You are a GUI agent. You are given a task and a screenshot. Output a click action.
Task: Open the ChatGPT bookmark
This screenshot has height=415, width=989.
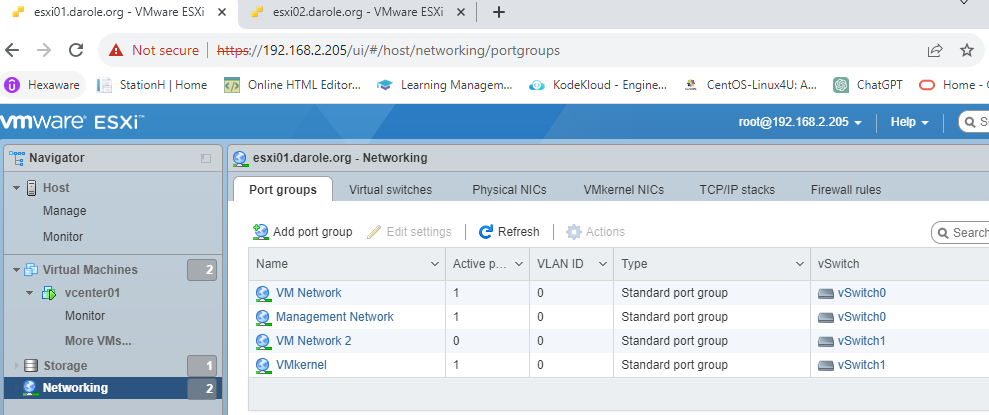point(868,85)
